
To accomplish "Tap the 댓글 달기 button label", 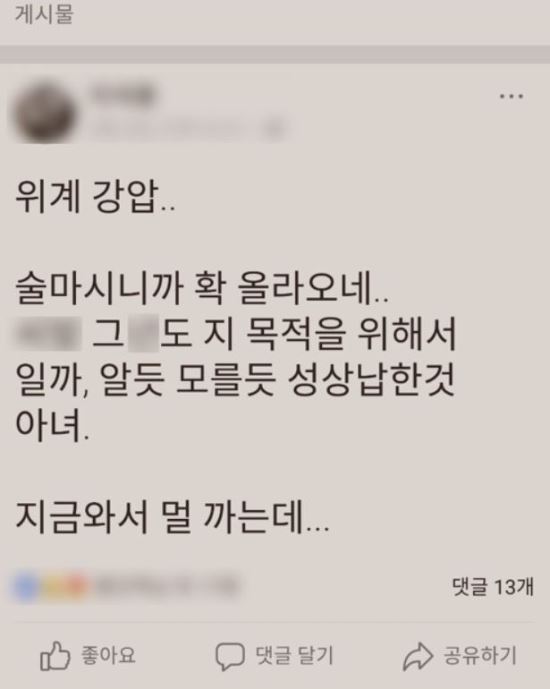I will pos(294,656).
